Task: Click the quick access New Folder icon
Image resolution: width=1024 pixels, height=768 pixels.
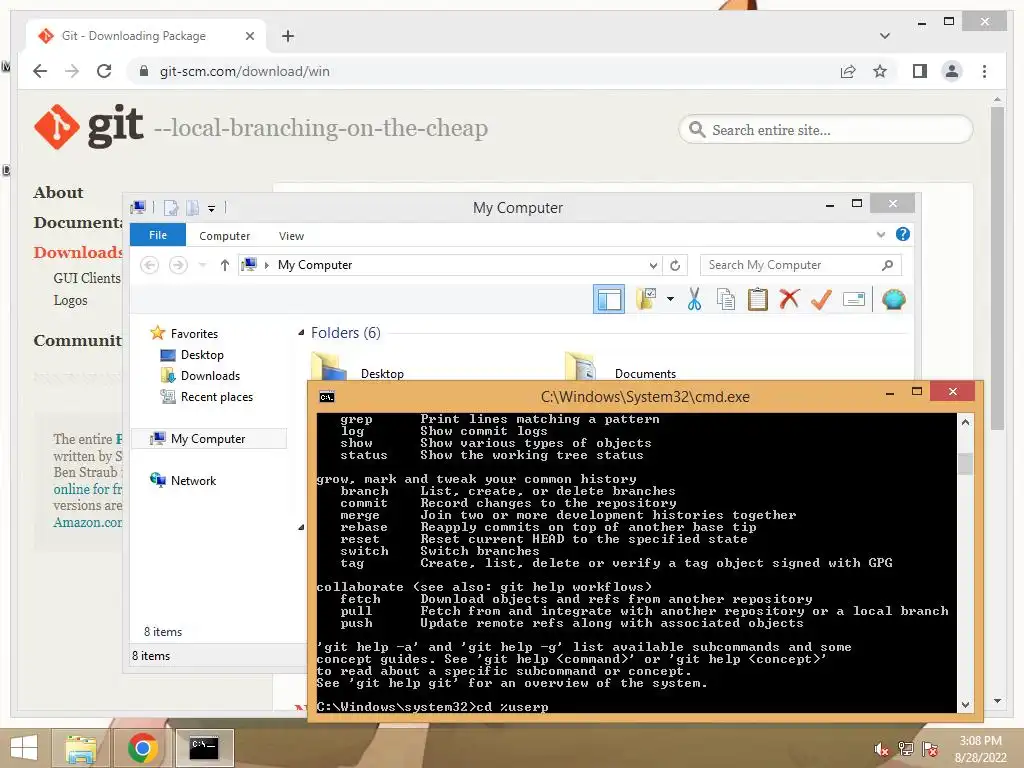Action: point(193,208)
